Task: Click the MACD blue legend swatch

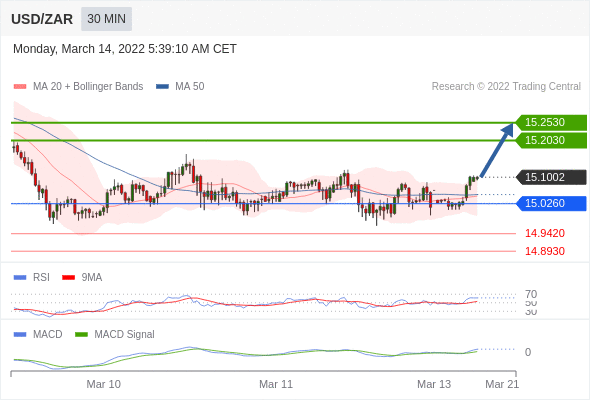Action: pyautogui.click(x=20, y=335)
